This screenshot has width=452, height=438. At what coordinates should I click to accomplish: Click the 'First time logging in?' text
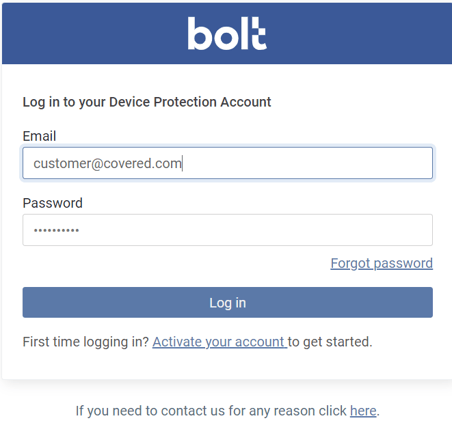86,342
